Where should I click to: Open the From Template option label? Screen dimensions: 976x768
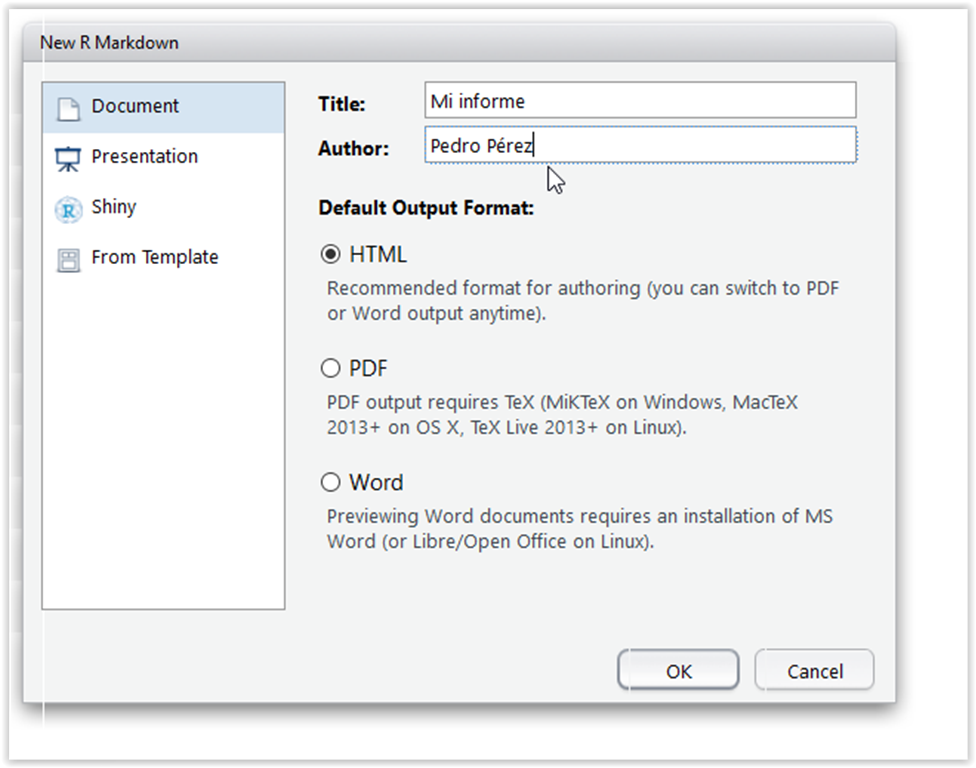click(155, 257)
